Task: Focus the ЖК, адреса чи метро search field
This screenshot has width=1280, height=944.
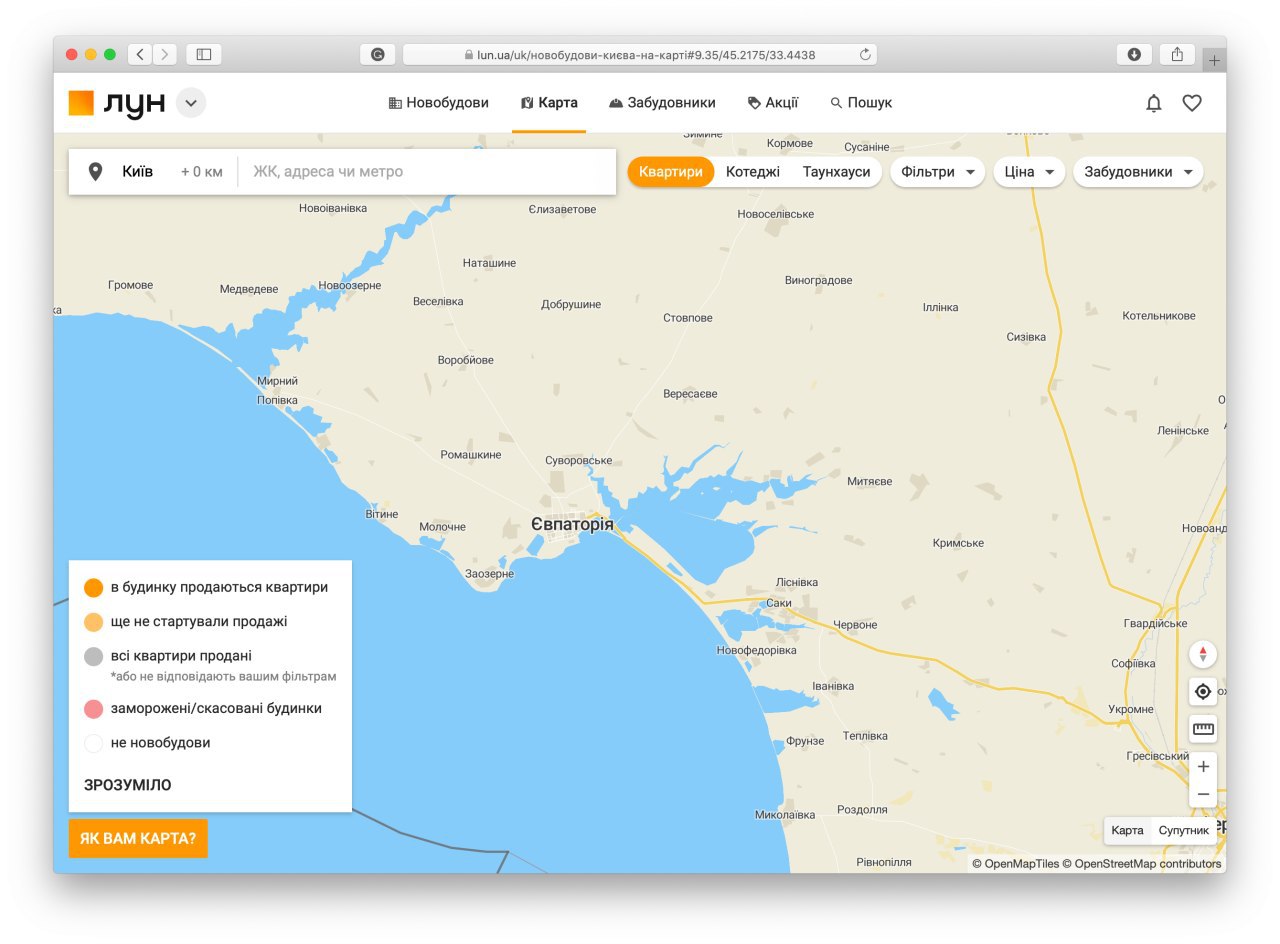Action: coord(427,172)
